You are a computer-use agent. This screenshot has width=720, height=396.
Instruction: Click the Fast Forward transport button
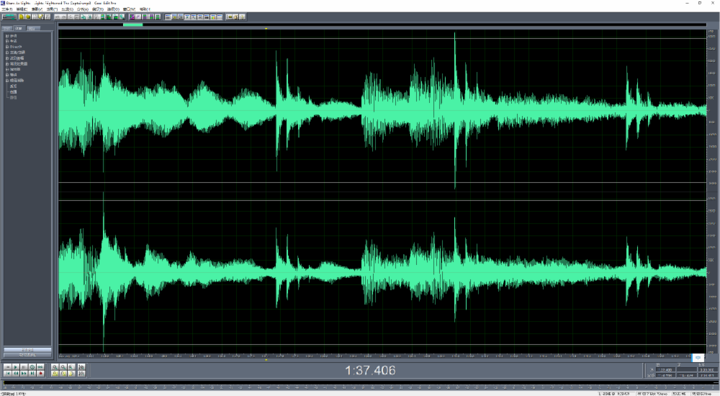pos(23,373)
